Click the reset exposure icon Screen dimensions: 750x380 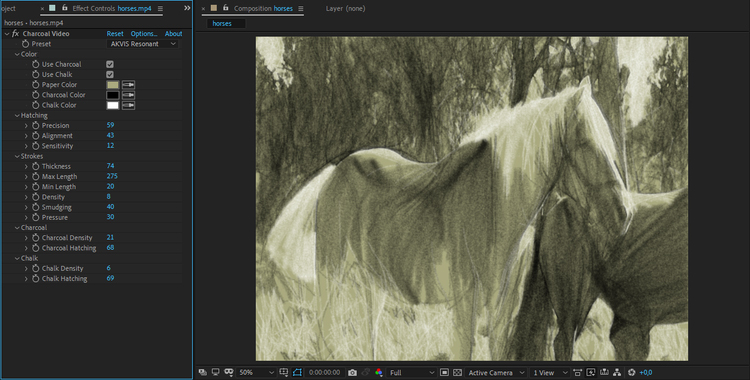click(631, 372)
